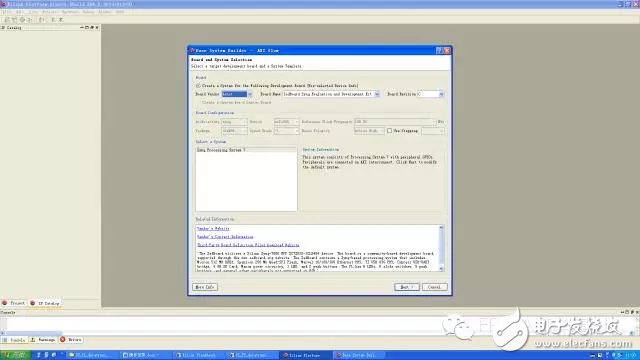The height and width of the screenshot is (360, 640).
Task: Expand the Board Name dropdown
Action: 331,94
